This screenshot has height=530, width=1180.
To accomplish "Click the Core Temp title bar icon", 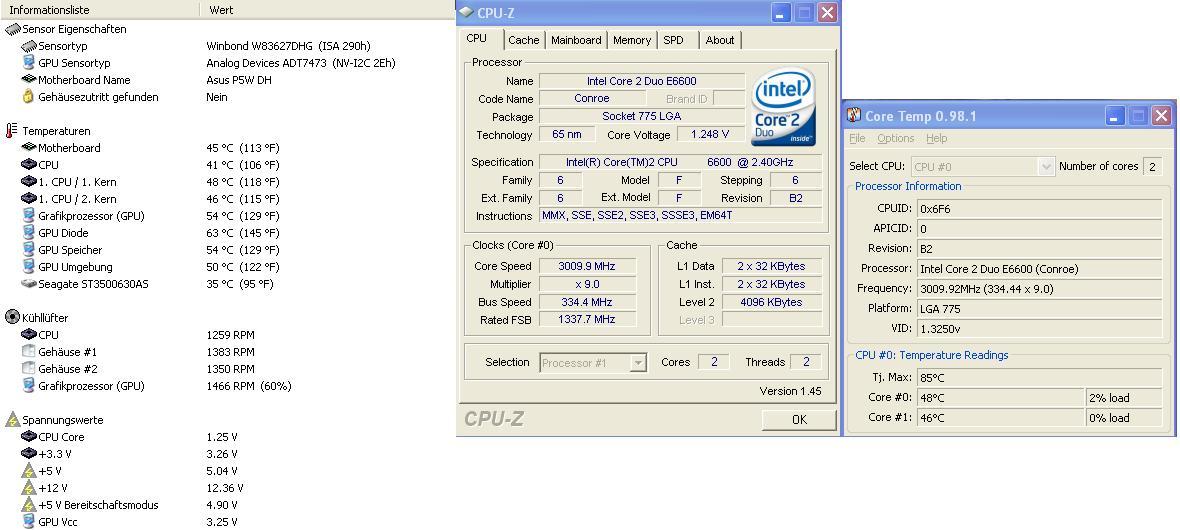I will tap(854, 115).
